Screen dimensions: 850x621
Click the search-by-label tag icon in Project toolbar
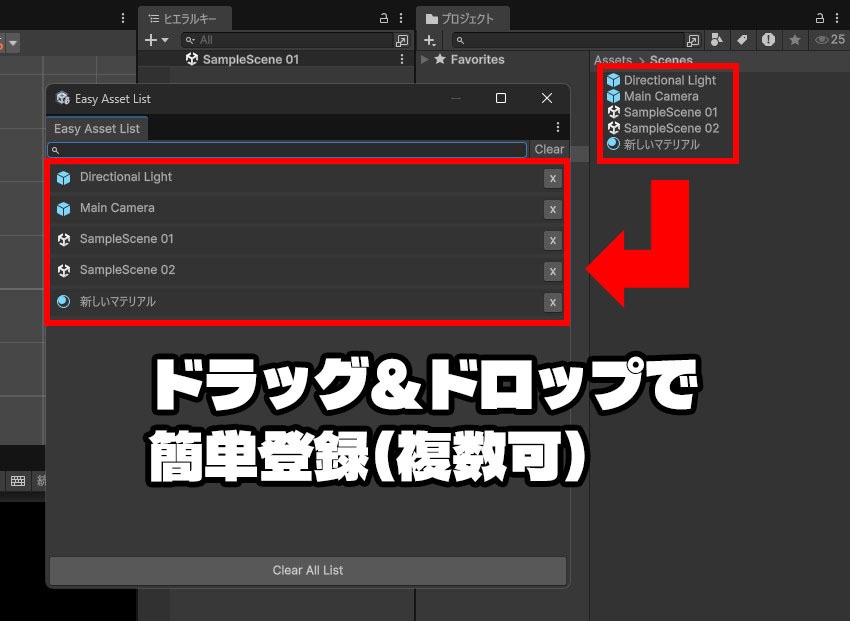pos(742,40)
